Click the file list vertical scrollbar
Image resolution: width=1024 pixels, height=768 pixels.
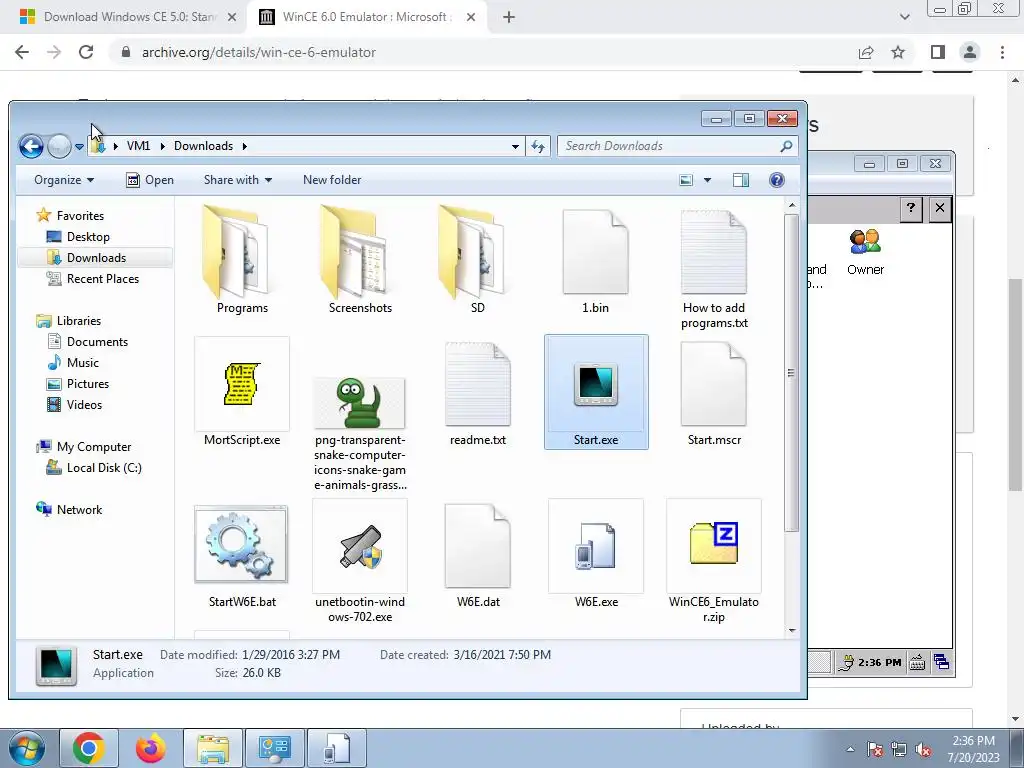[792, 372]
